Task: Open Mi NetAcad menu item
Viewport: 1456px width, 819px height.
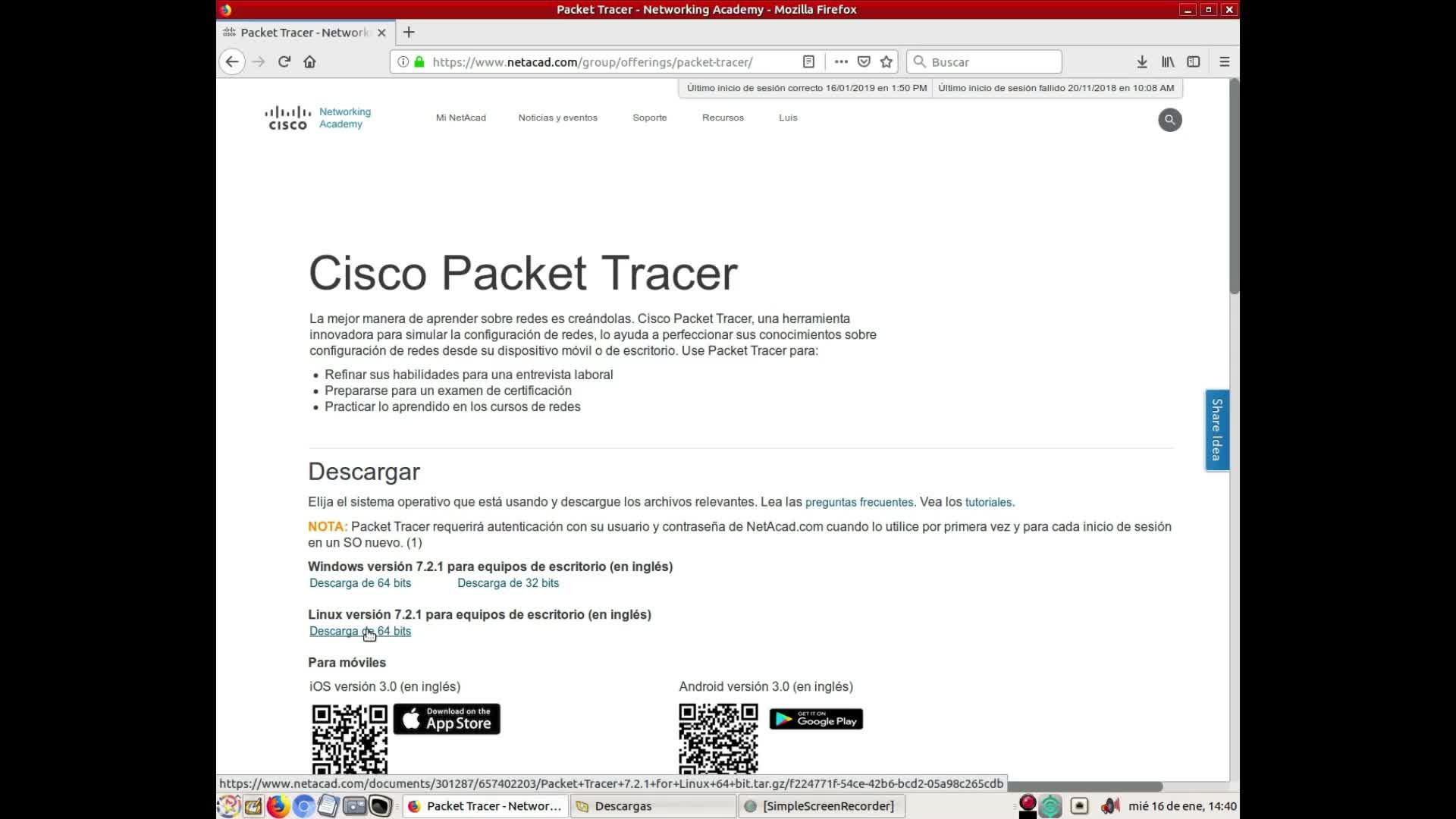Action: (x=460, y=118)
